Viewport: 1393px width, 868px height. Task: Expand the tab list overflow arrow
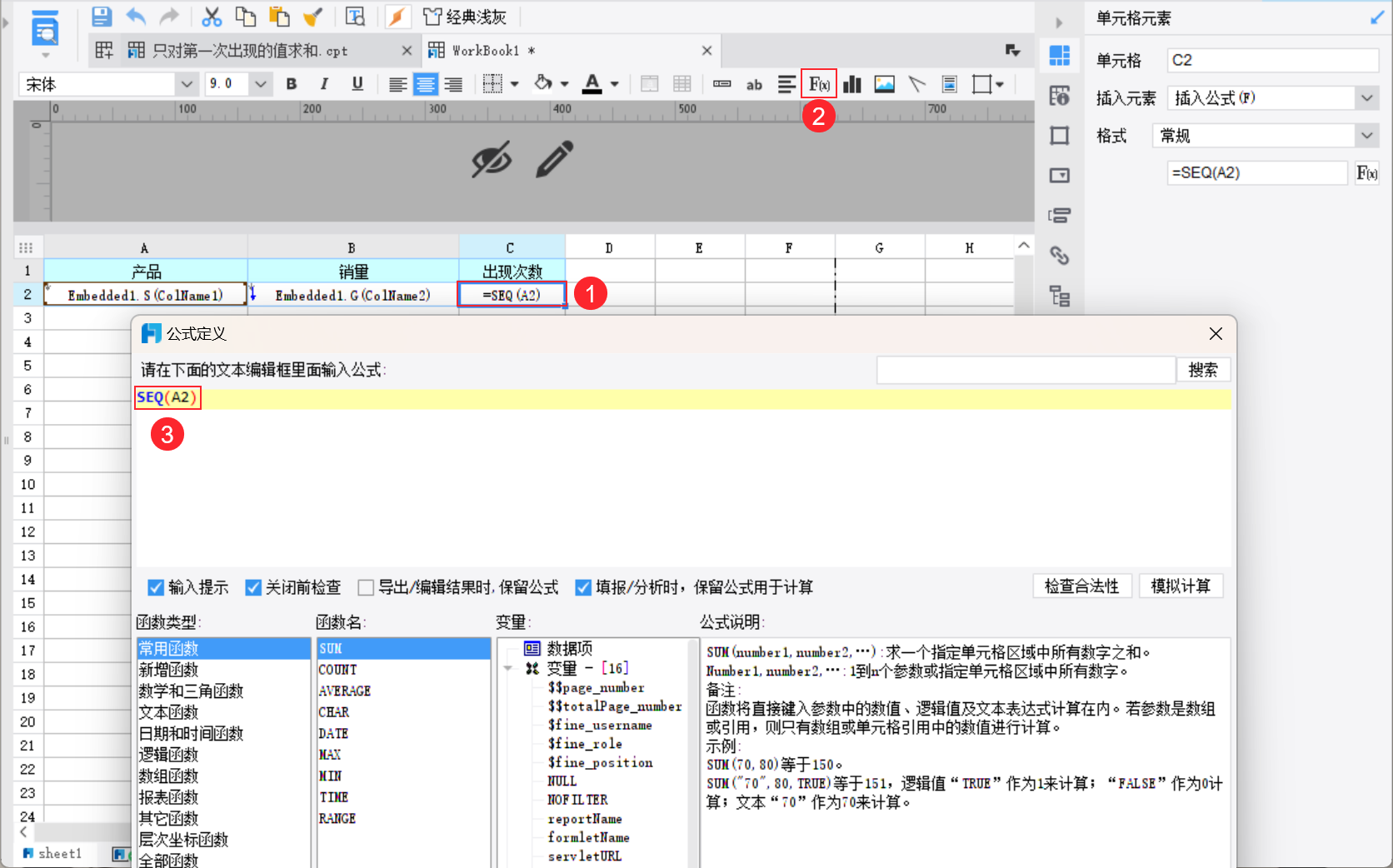[x=1013, y=51]
